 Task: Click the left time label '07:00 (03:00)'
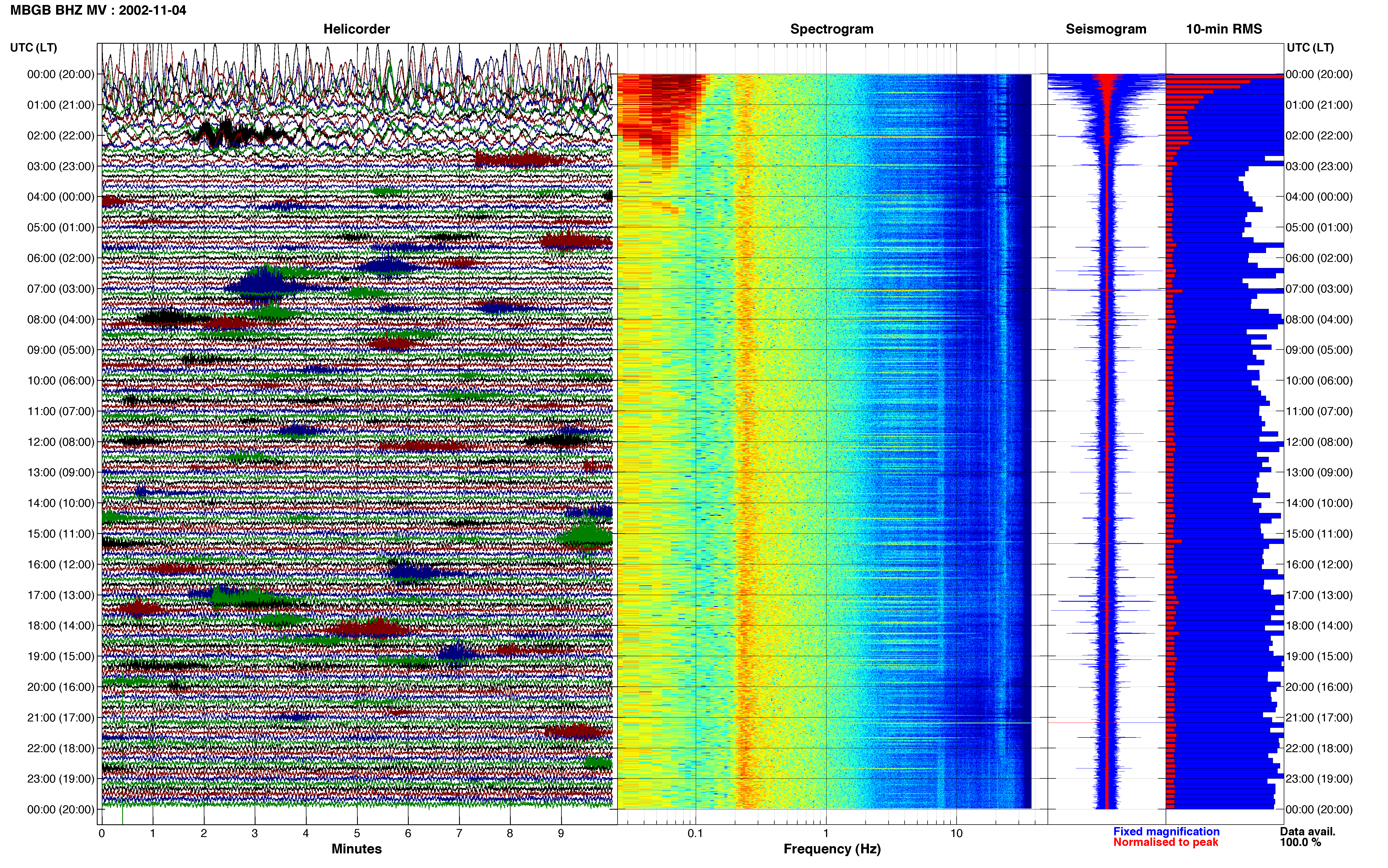click(61, 289)
